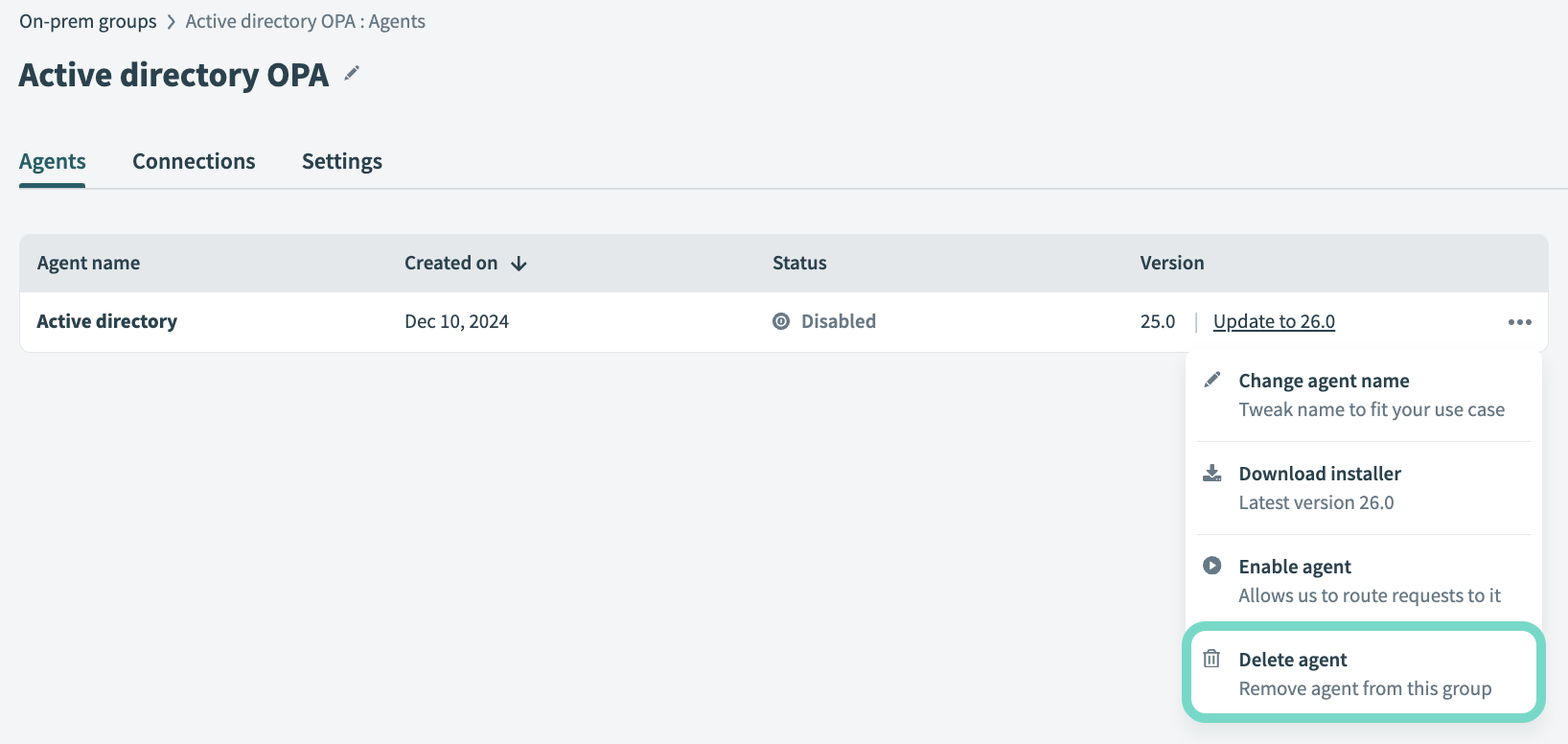Click the pencil icon beside Active directory OPA title
Viewport: 1568px width, 744px height.
click(352, 73)
